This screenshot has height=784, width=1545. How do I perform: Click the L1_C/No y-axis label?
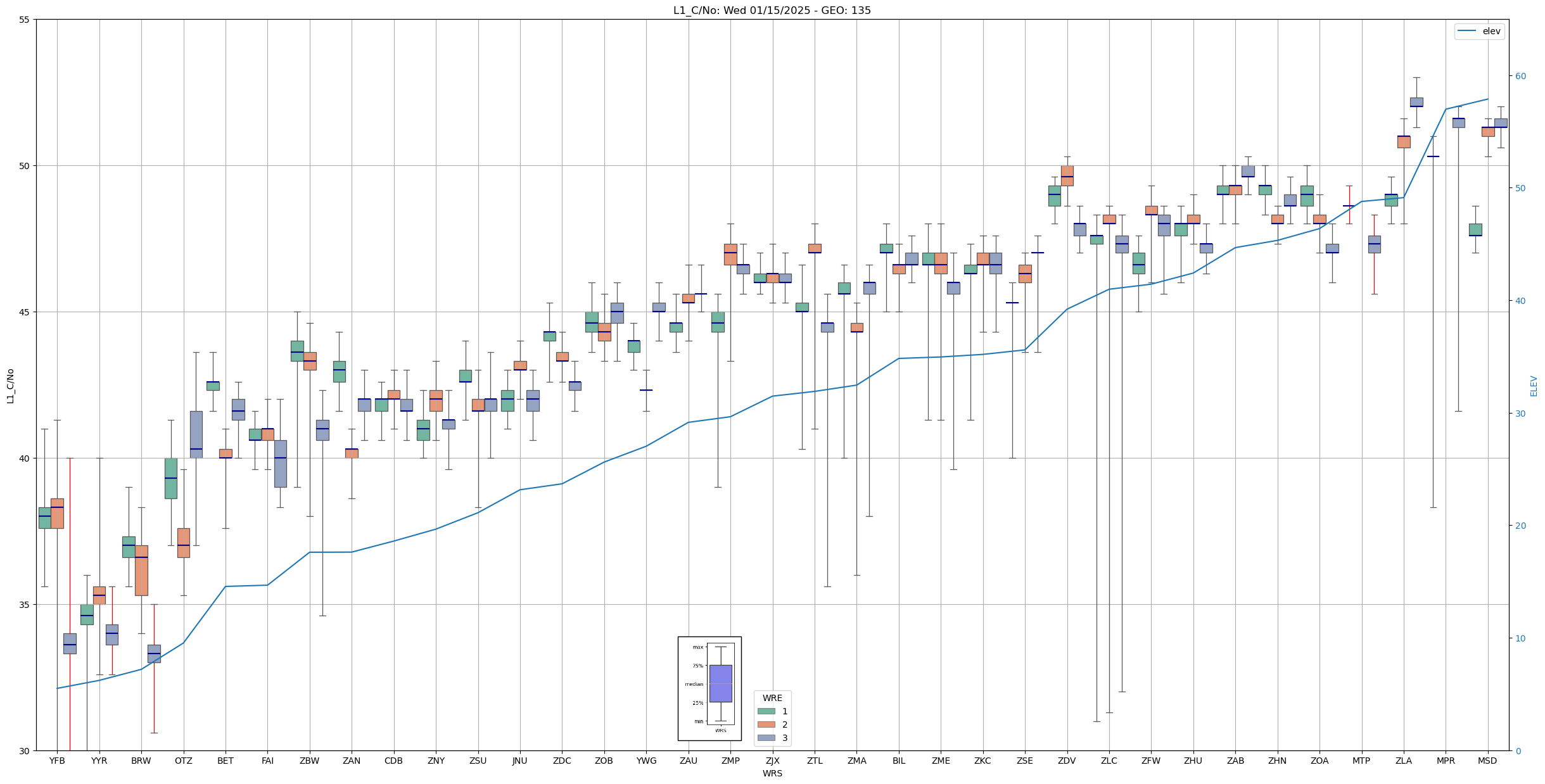click(x=10, y=385)
